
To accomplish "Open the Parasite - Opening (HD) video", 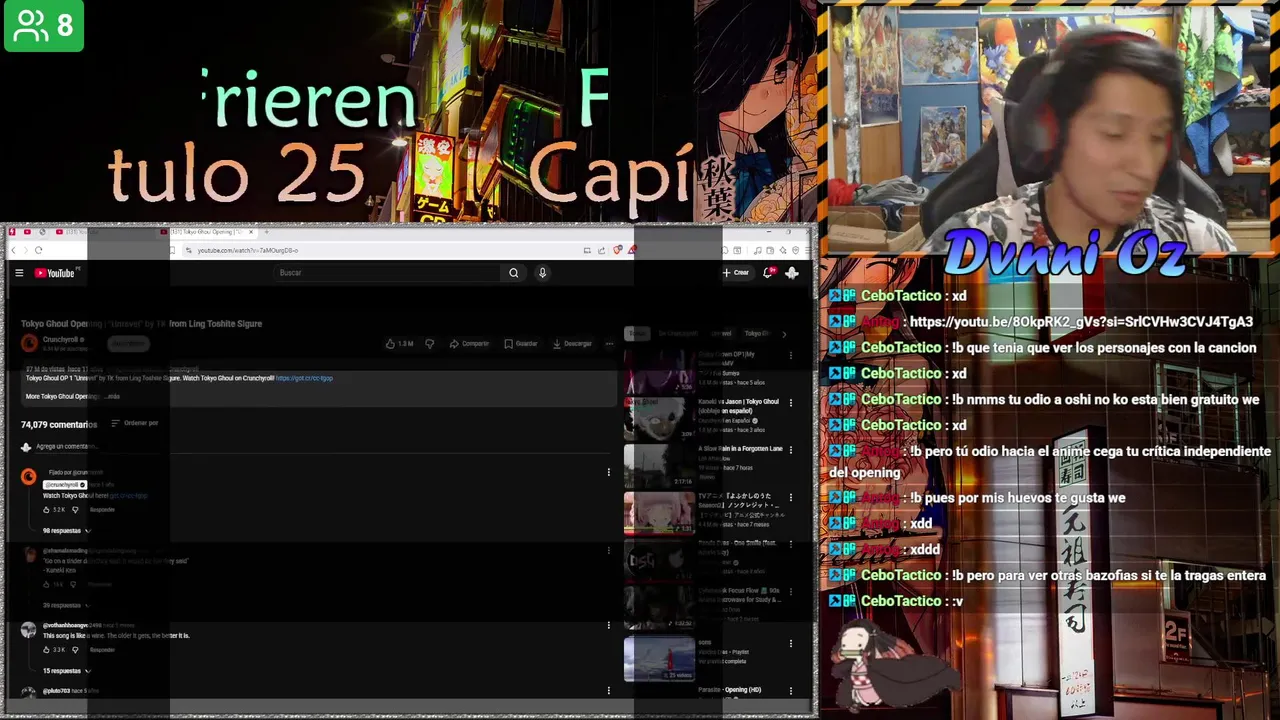I will pyautogui.click(x=730, y=690).
